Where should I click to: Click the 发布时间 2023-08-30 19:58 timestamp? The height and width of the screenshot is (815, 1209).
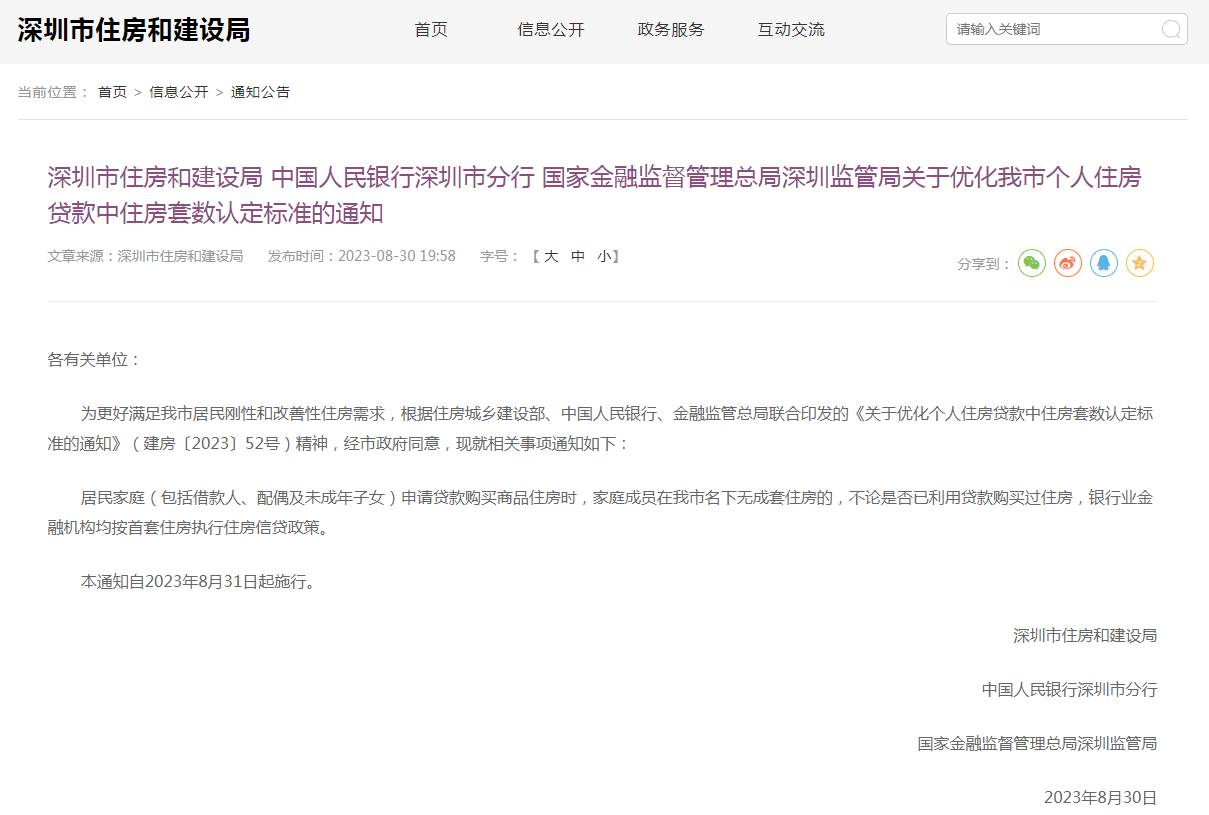(361, 257)
